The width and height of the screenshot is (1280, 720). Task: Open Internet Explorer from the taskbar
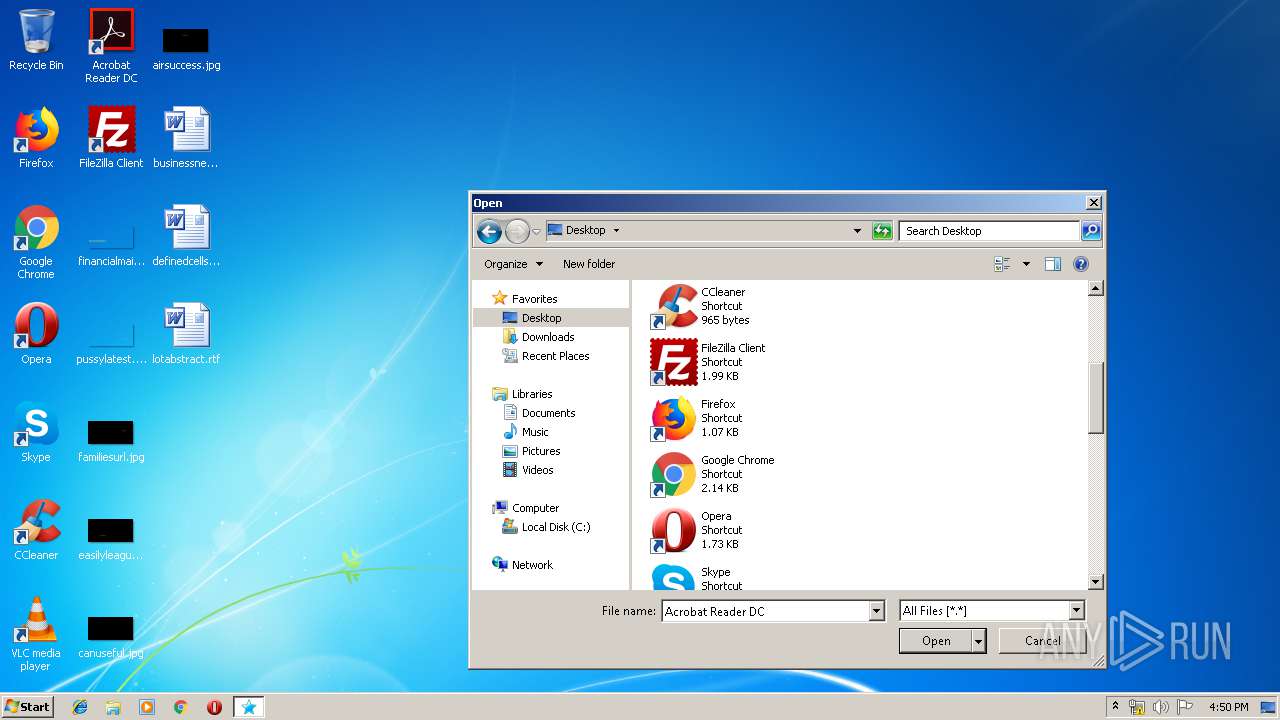pos(80,707)
